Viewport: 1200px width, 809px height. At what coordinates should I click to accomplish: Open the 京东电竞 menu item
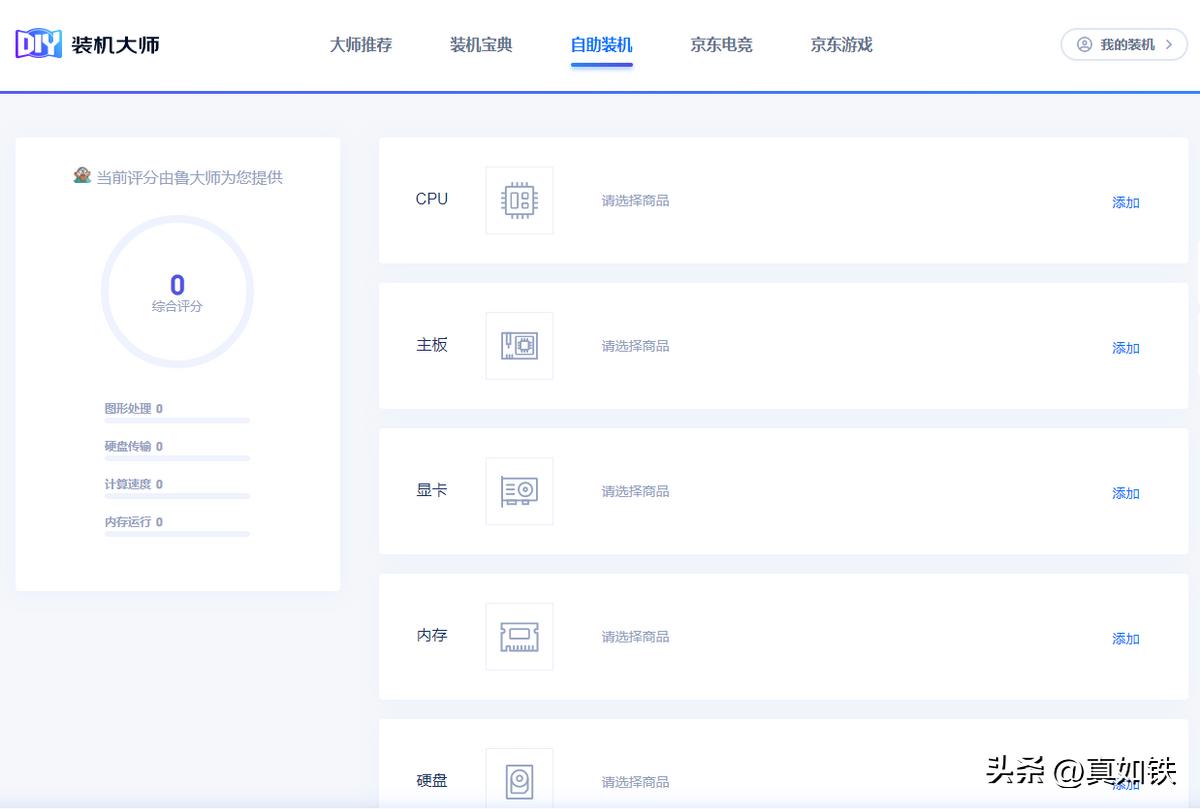point(721,44)
